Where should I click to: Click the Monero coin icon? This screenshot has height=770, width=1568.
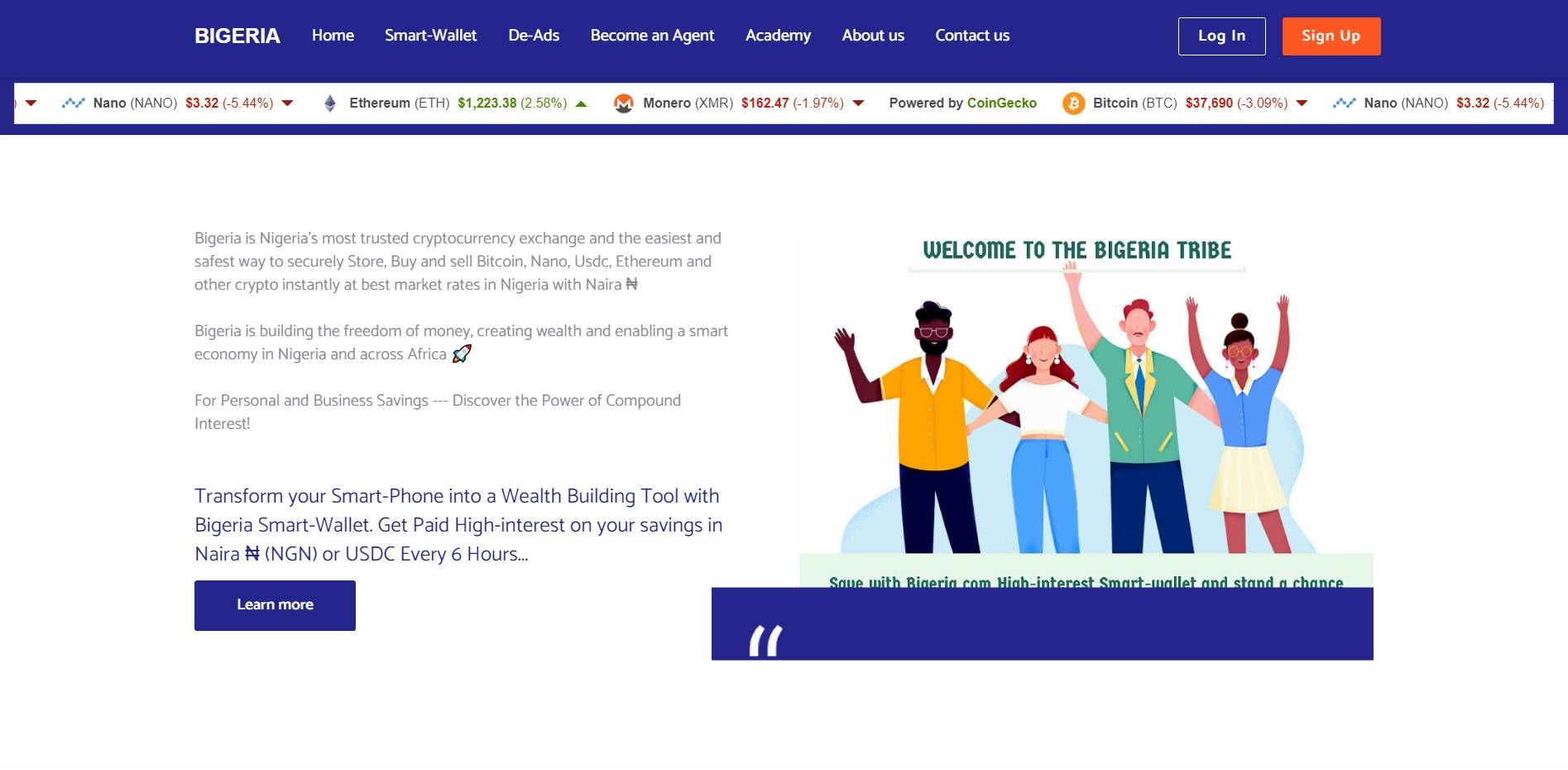[x=623, y=103]
